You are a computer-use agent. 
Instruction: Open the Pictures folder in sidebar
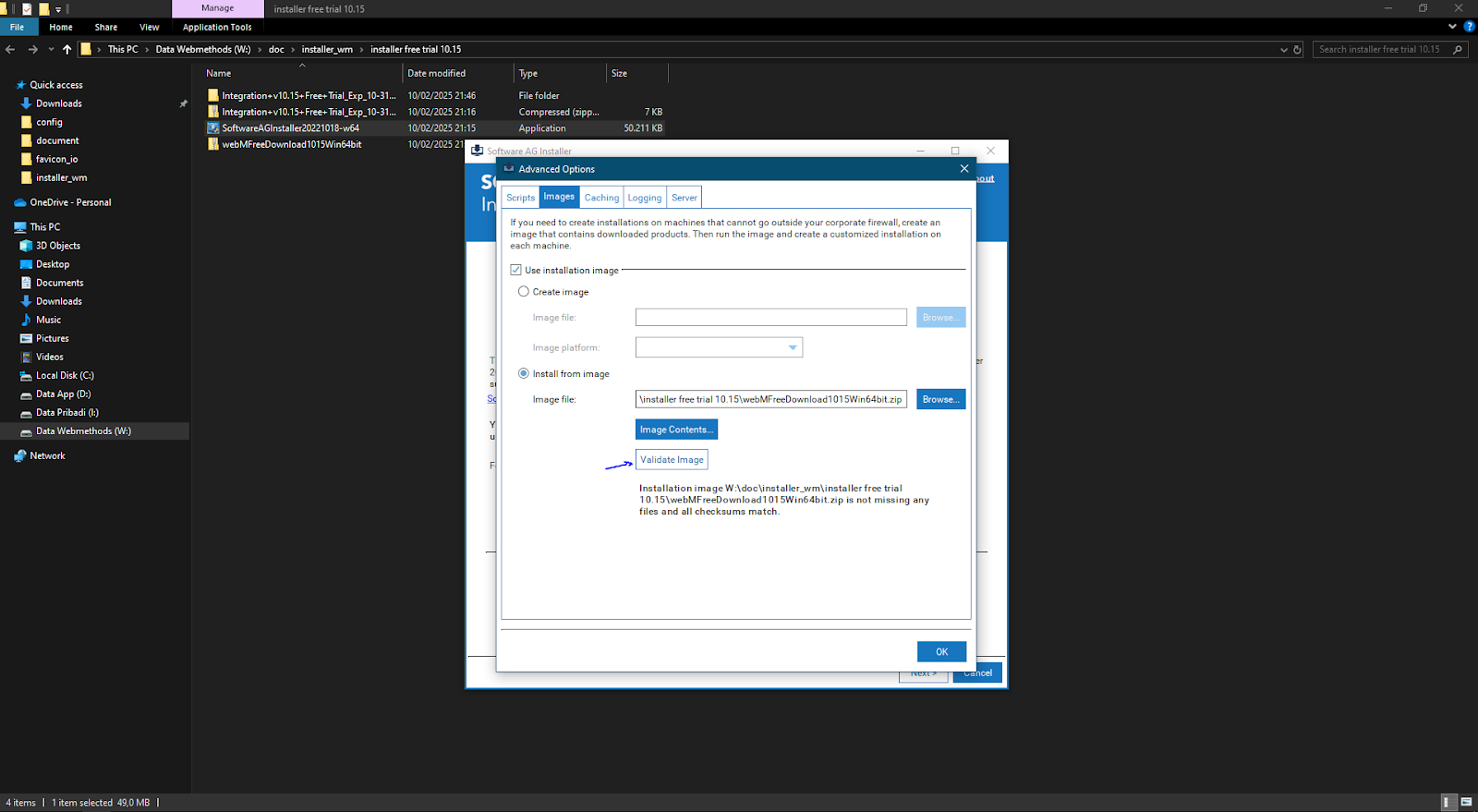point(52,338)
